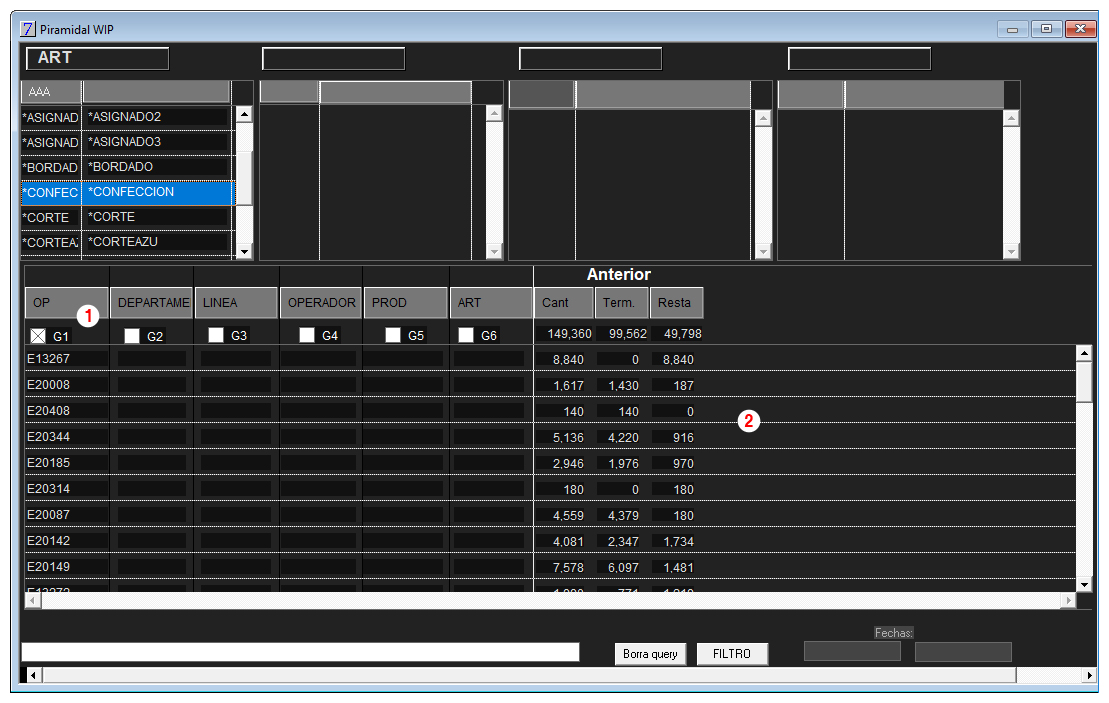Select row E20142 in the grid

(550, 541)
